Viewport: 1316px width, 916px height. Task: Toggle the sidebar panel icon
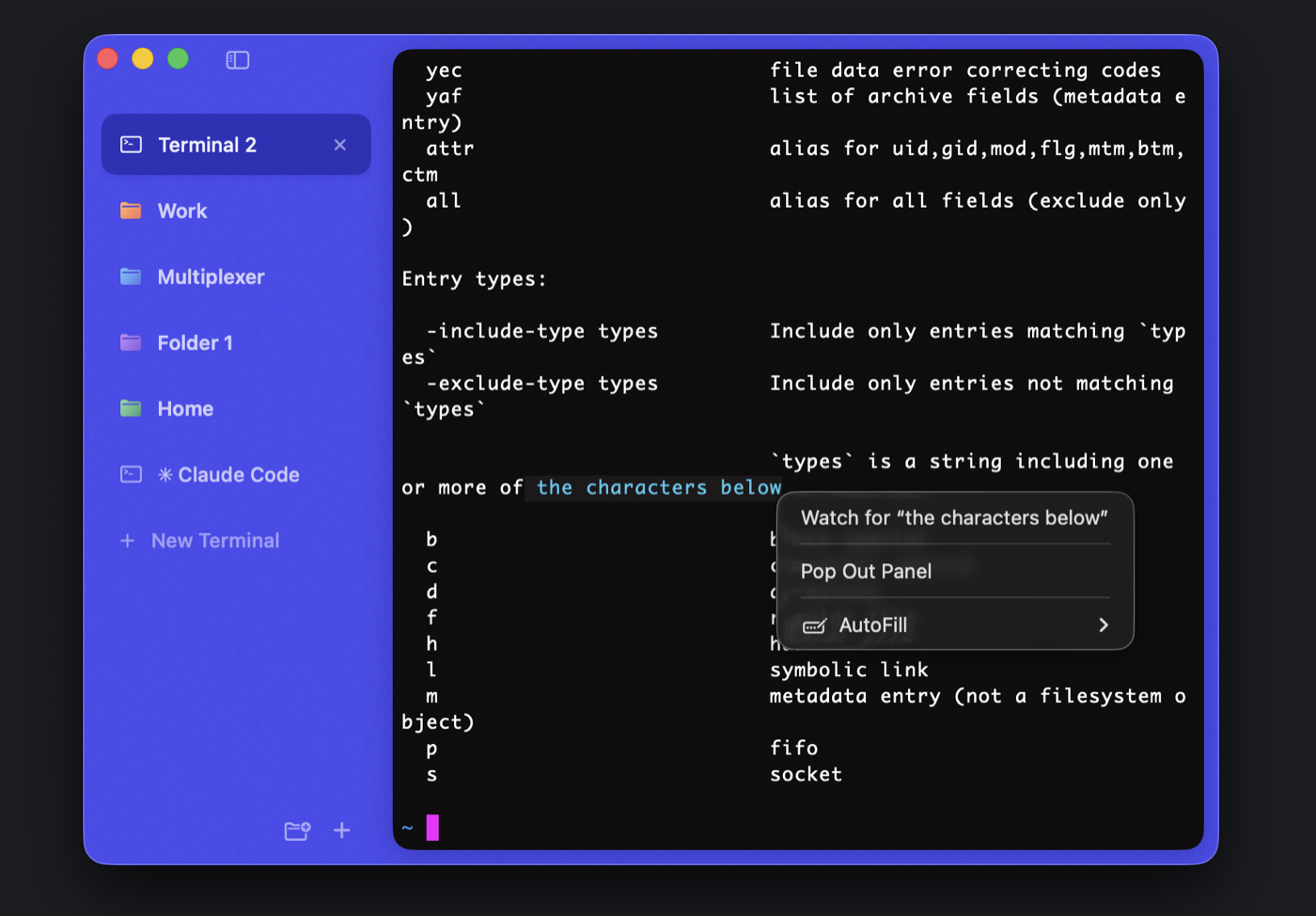[238, 60]
